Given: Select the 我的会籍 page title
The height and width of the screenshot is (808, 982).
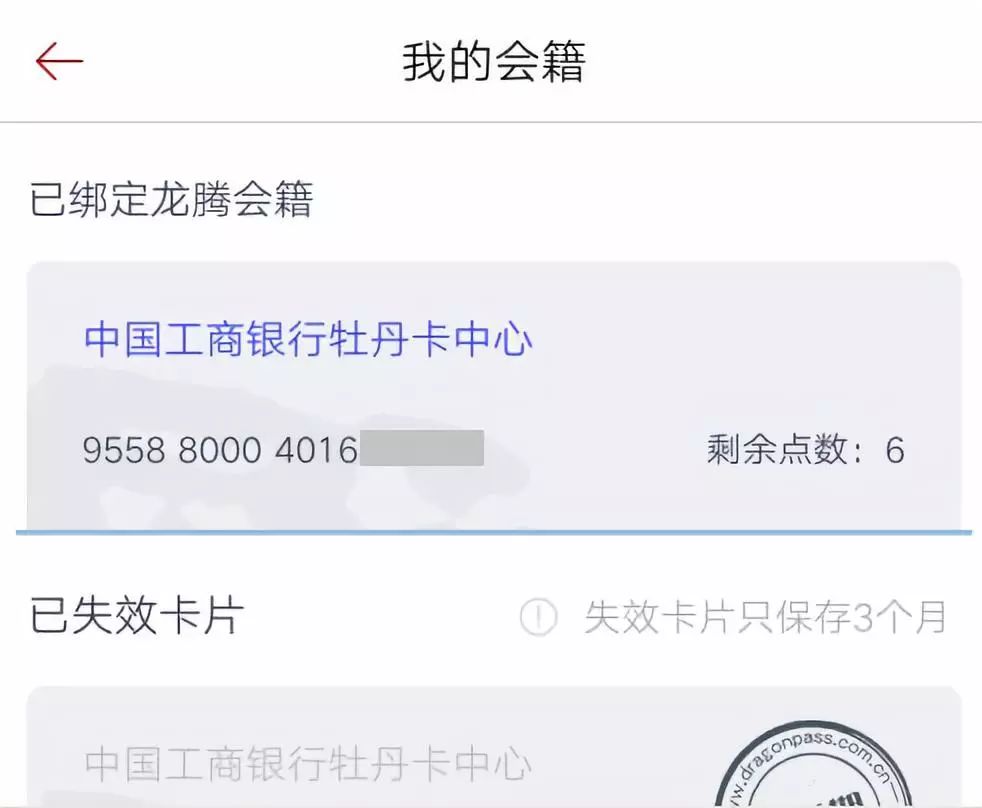Looking at the screenshot, I should pyautogui.click(x=494, y=61).
